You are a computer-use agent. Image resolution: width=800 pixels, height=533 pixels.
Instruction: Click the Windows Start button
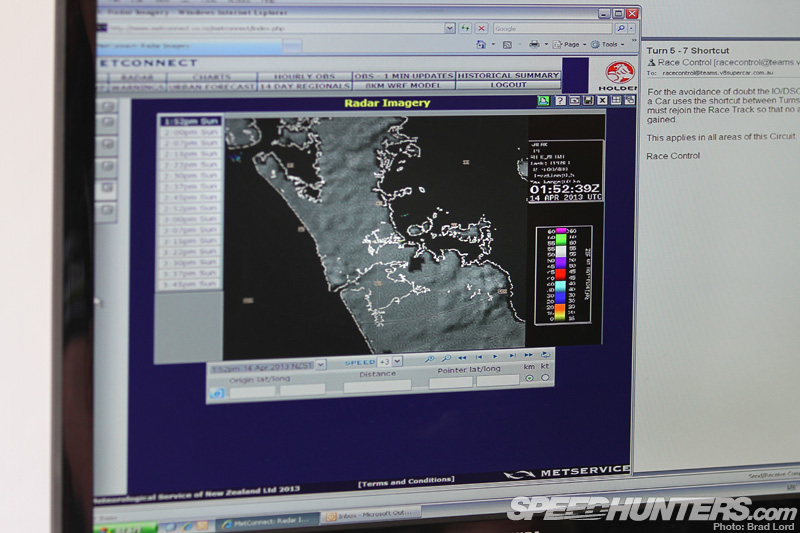127,528
